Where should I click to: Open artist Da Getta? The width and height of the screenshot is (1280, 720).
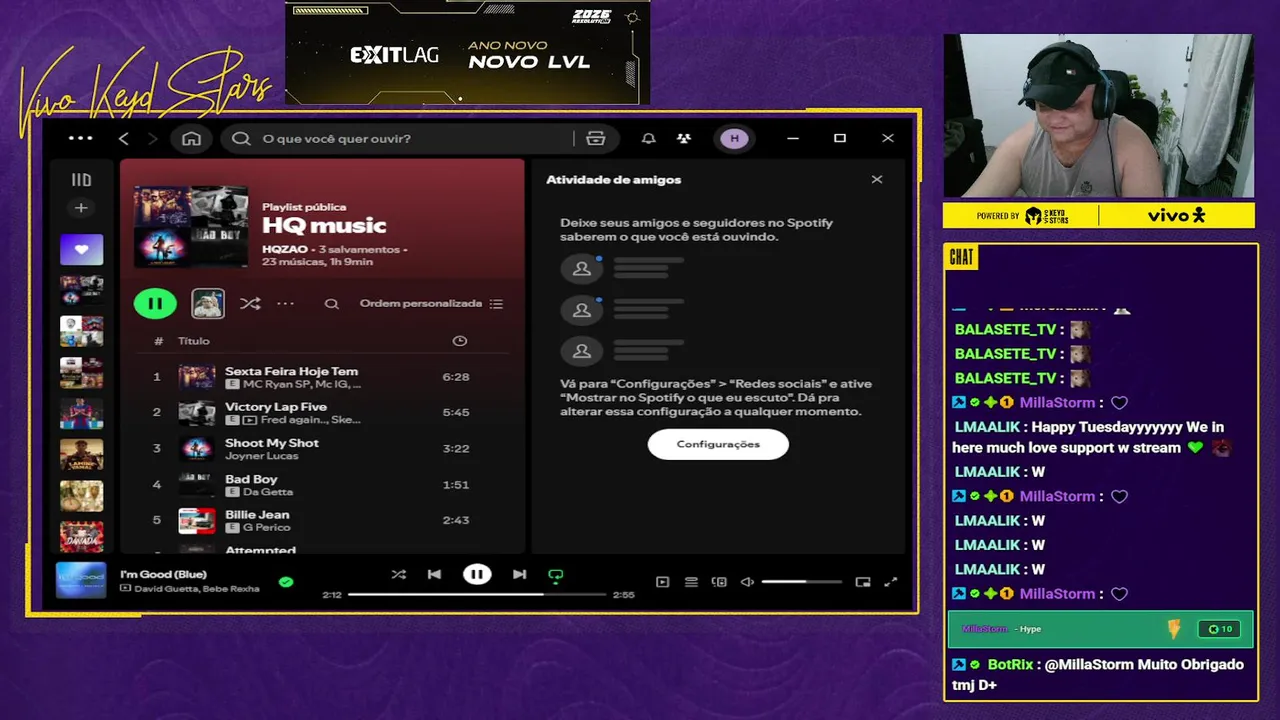pyautogui.click(x=267, y=492)
